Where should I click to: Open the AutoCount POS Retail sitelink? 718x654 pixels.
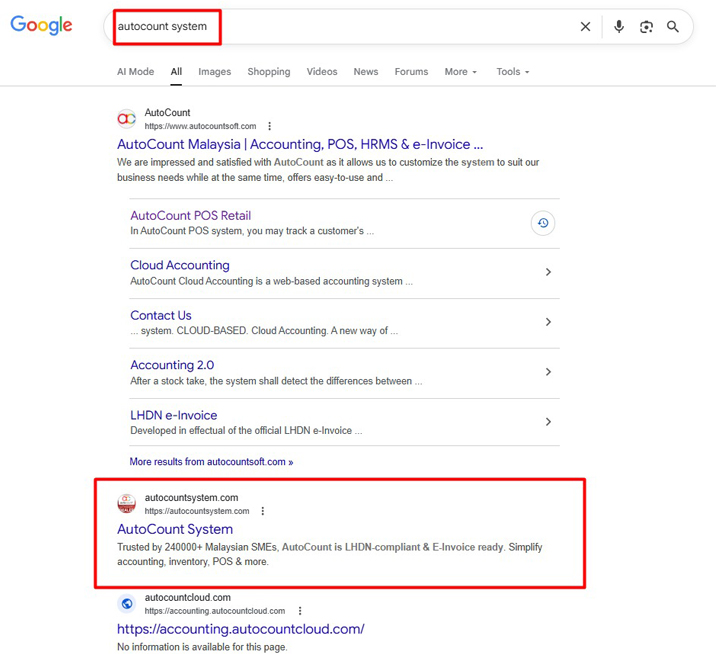tap(190, 216)
